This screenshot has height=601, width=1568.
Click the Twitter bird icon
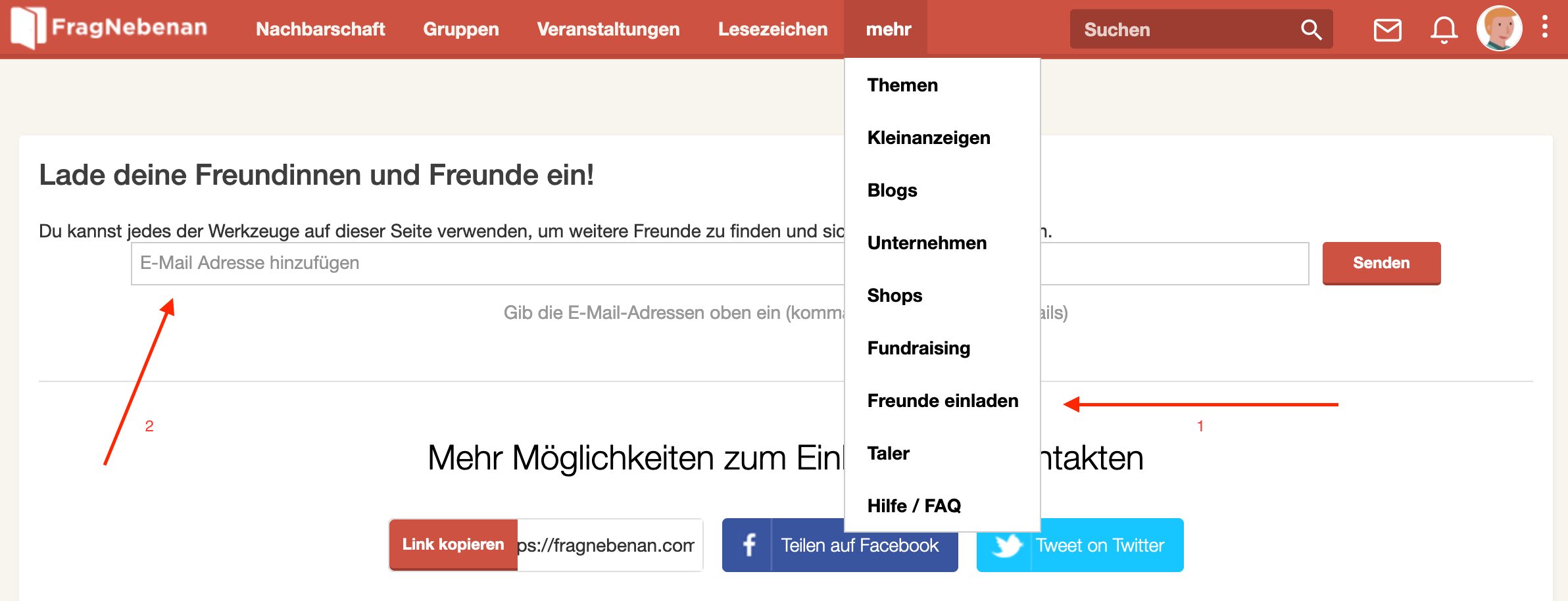click(1005, 545)
